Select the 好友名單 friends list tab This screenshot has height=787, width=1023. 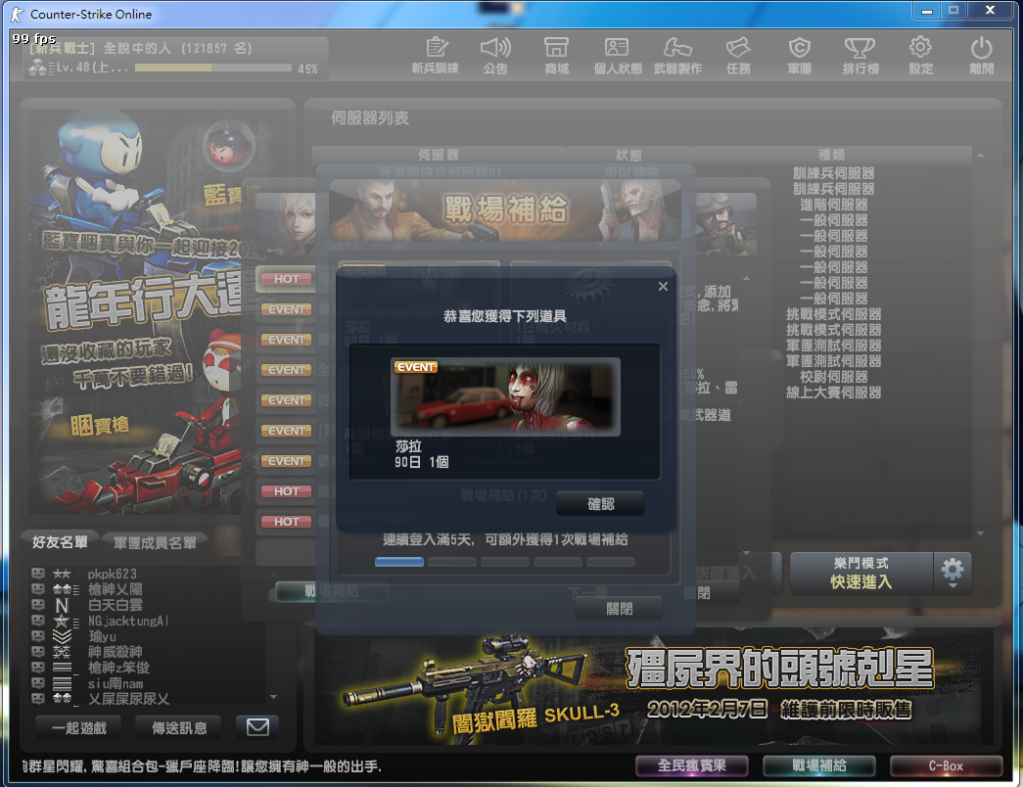(60, 542)
